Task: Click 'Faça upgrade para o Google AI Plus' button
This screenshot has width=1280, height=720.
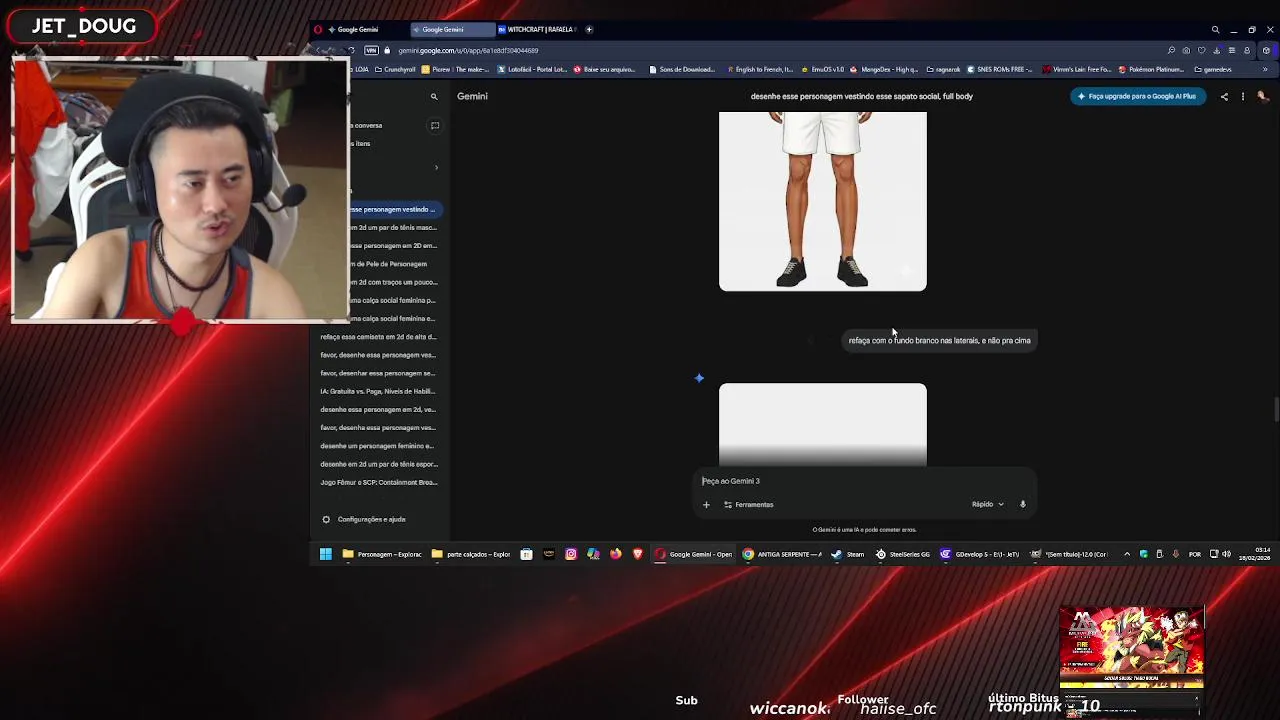Action: [x=1137, y=96]
